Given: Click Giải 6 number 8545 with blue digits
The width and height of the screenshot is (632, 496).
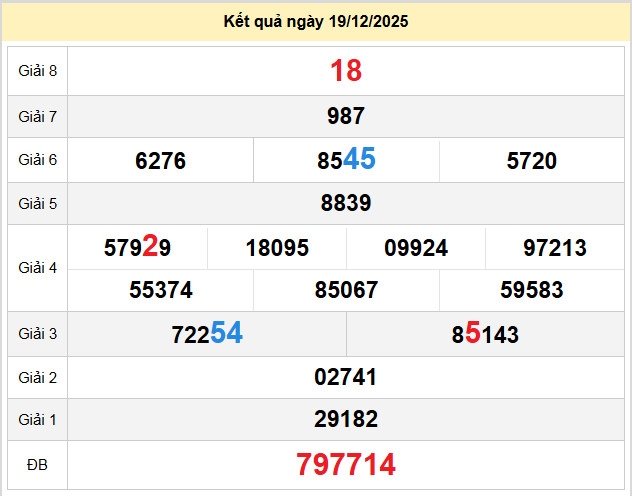Looking at the screenshot, I should tap(346, 160).
